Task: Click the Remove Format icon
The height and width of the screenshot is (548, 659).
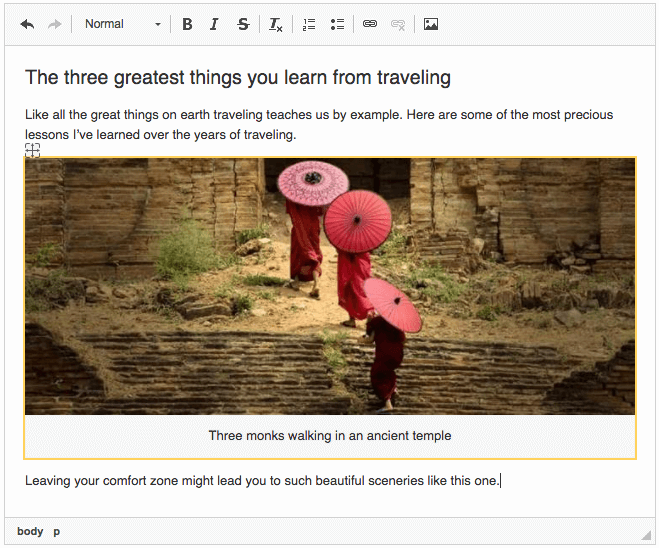Action: 276,24
